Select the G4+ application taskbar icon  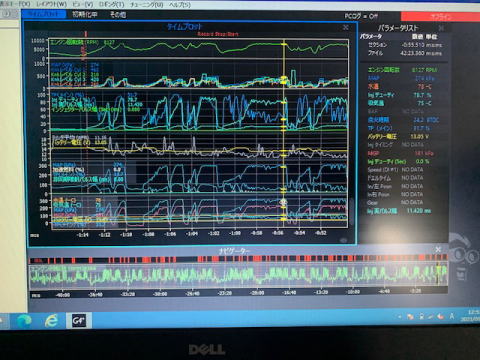(x=78, y=321)
